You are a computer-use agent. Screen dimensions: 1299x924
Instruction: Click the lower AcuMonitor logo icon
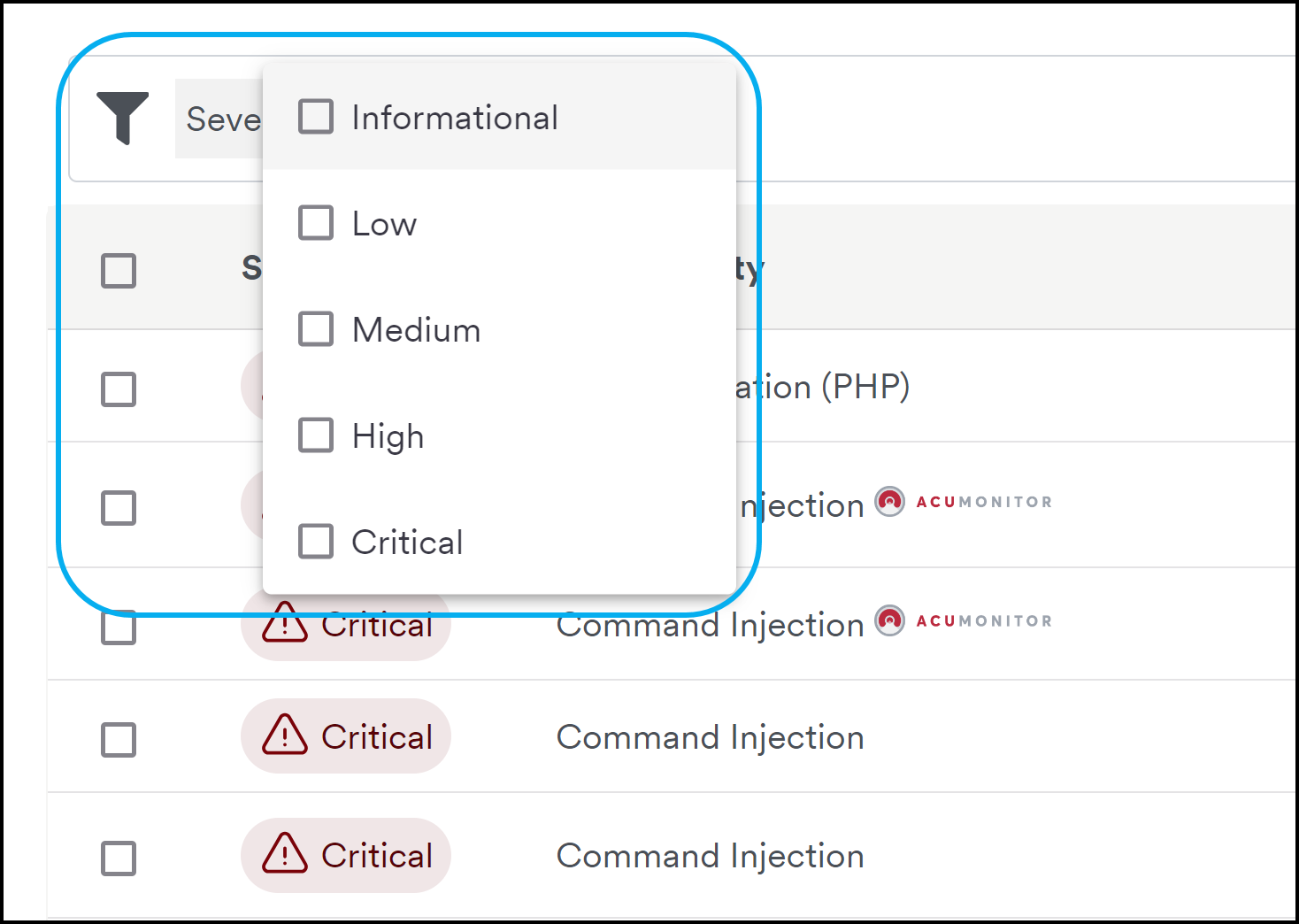tap(889, 620)
